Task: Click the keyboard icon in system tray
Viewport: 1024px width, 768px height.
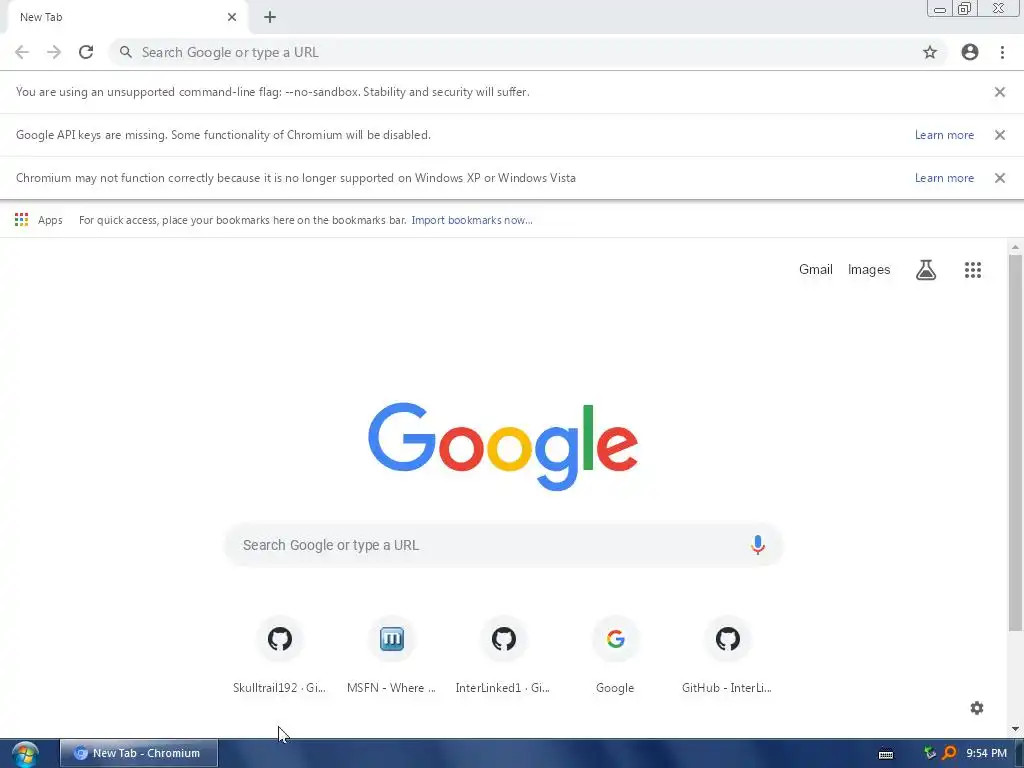Action: point(886,754)
